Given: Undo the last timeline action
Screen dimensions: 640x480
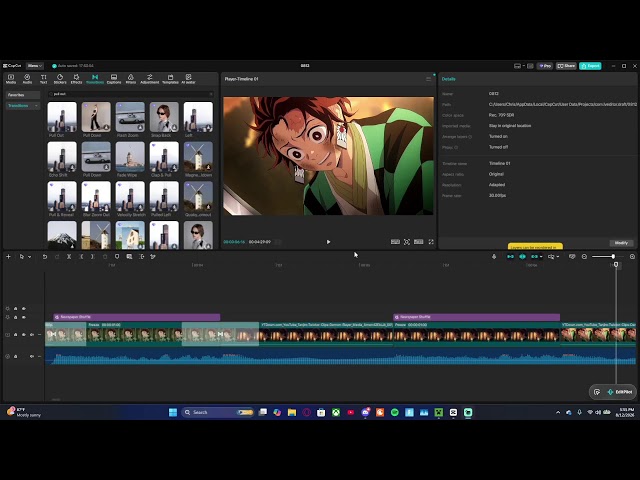Looking at the screenshot, I should click(45, 256).
